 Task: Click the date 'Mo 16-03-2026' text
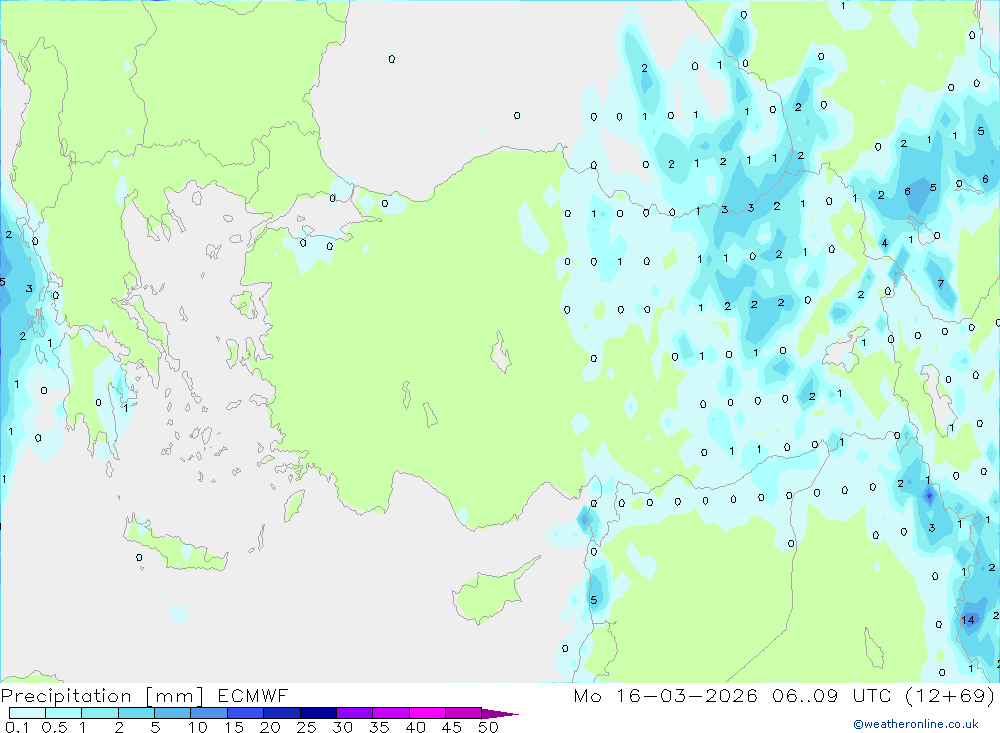pos(665,695)
